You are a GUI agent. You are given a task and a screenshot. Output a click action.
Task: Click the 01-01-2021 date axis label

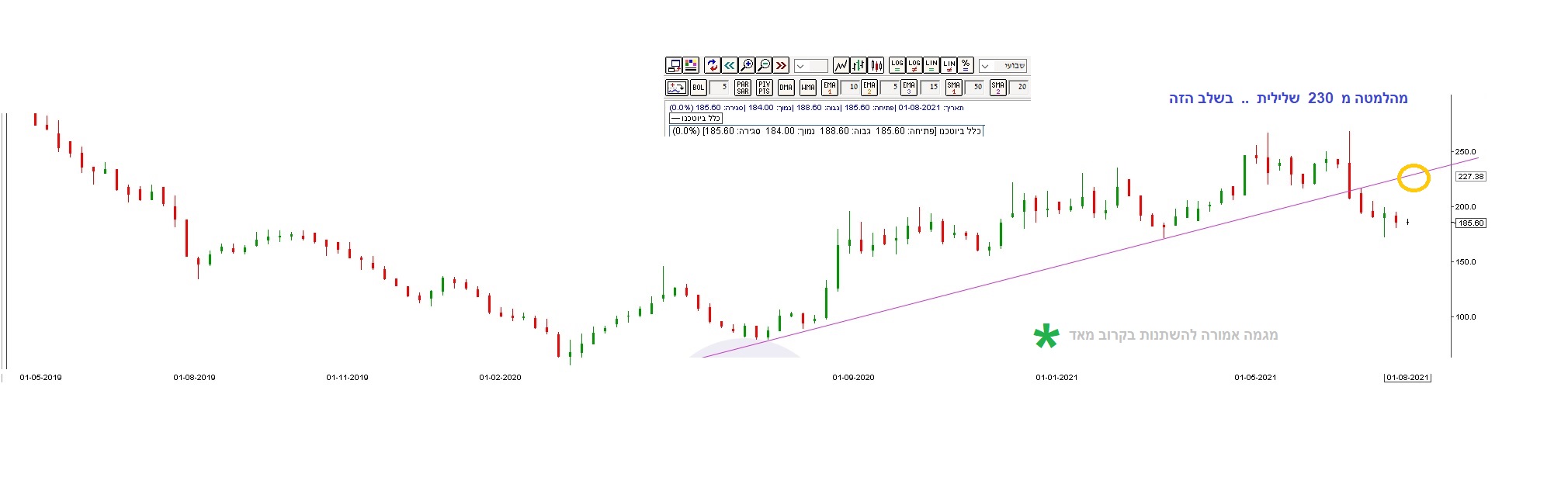(1056, 378)
